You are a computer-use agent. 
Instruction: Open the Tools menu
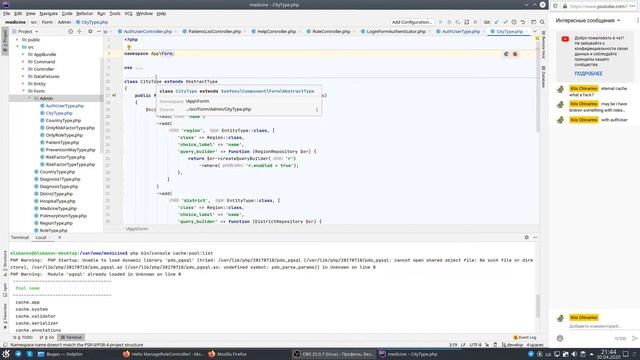pos(115,13)
